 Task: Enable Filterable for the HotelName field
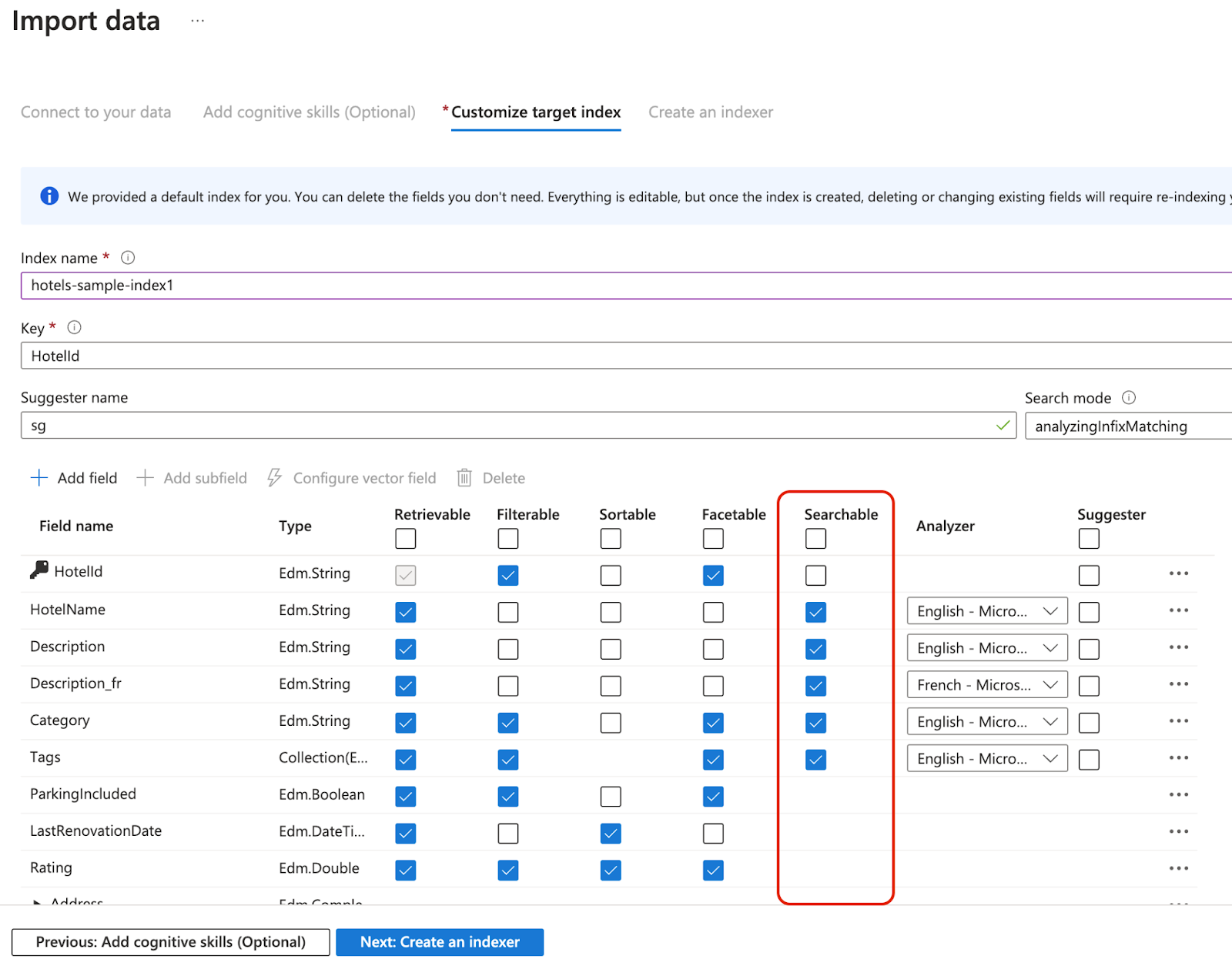tap(508, 612)
